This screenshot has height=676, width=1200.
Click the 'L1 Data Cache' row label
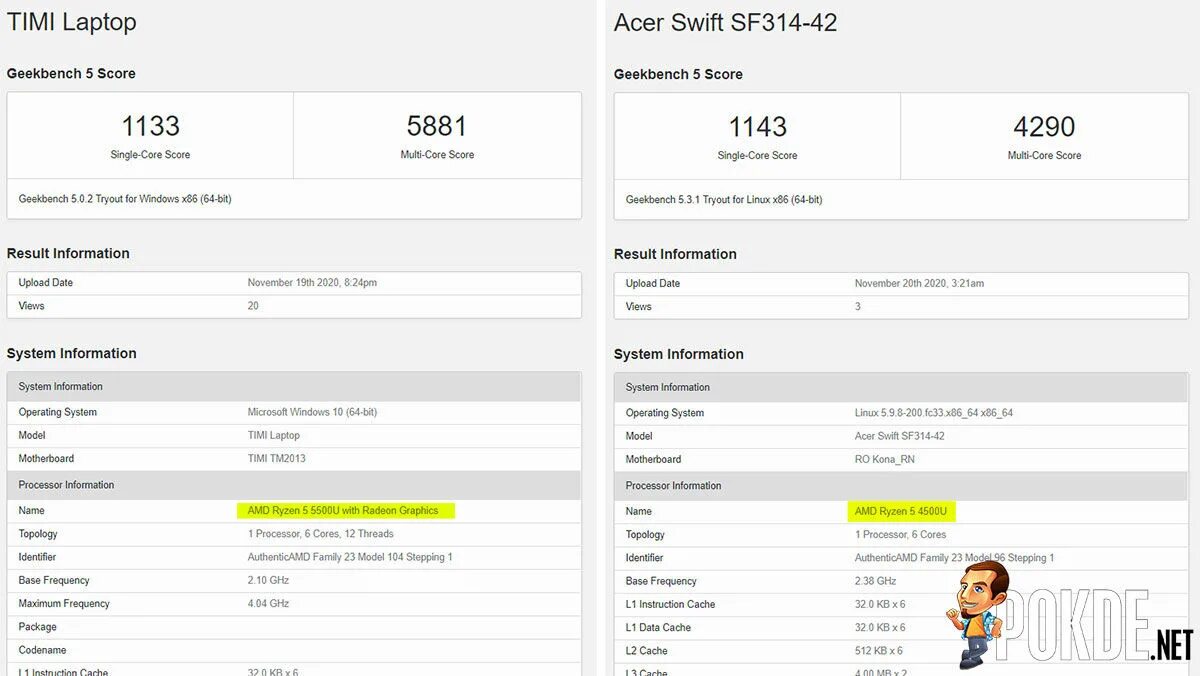[x=658, y=628]
